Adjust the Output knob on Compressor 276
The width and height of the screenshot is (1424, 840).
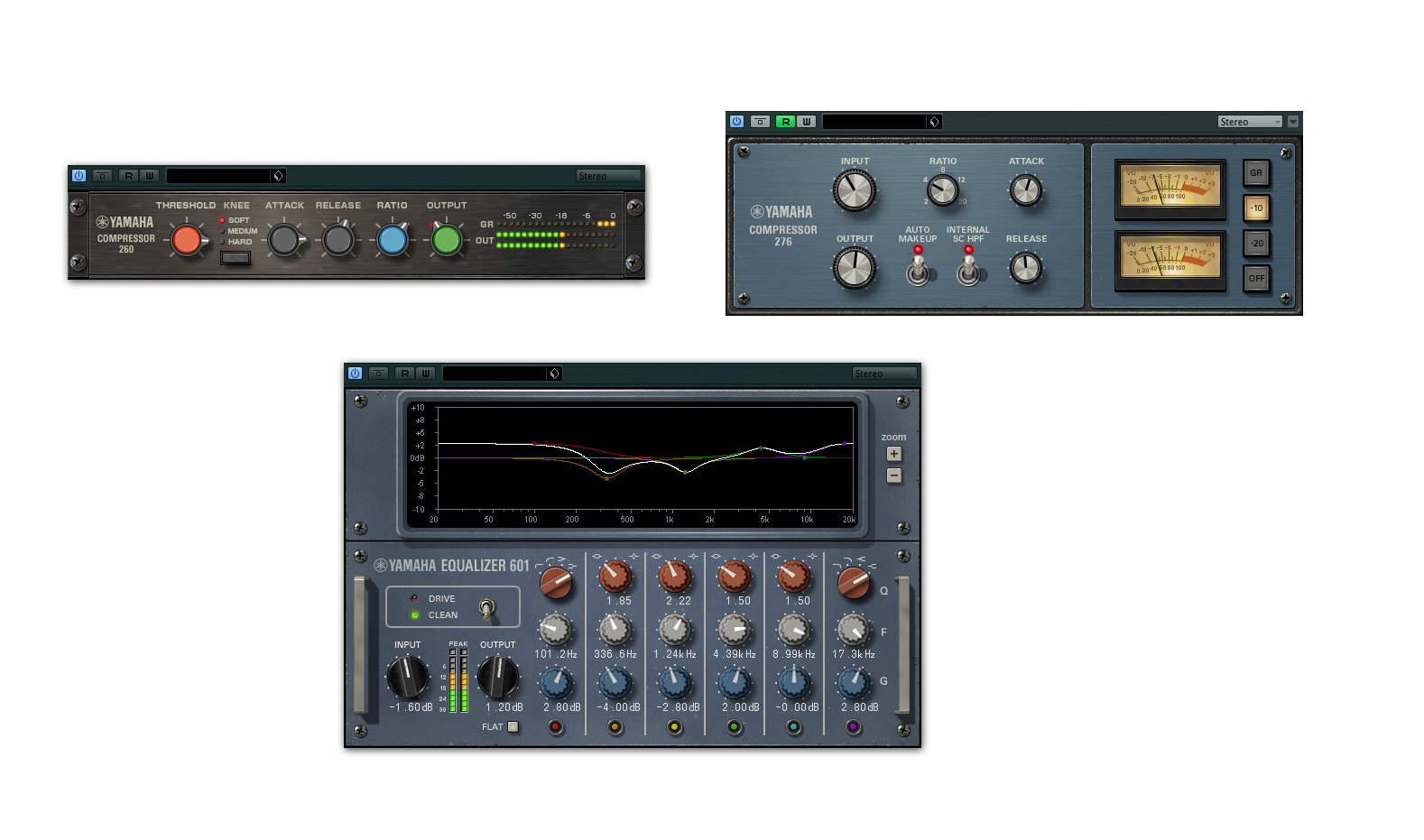click(854, 268)
